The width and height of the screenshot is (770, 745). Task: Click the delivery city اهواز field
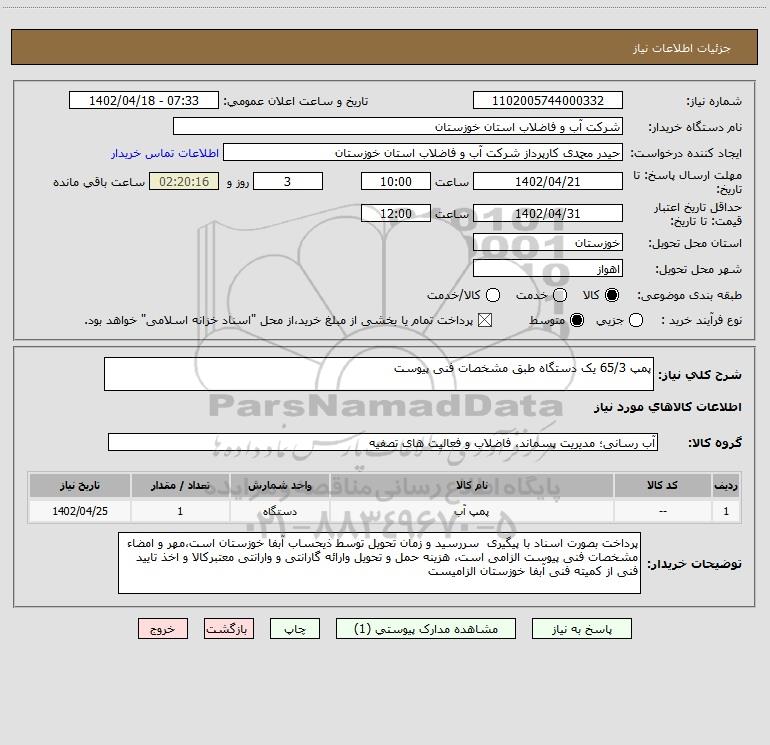click(548, 268)
